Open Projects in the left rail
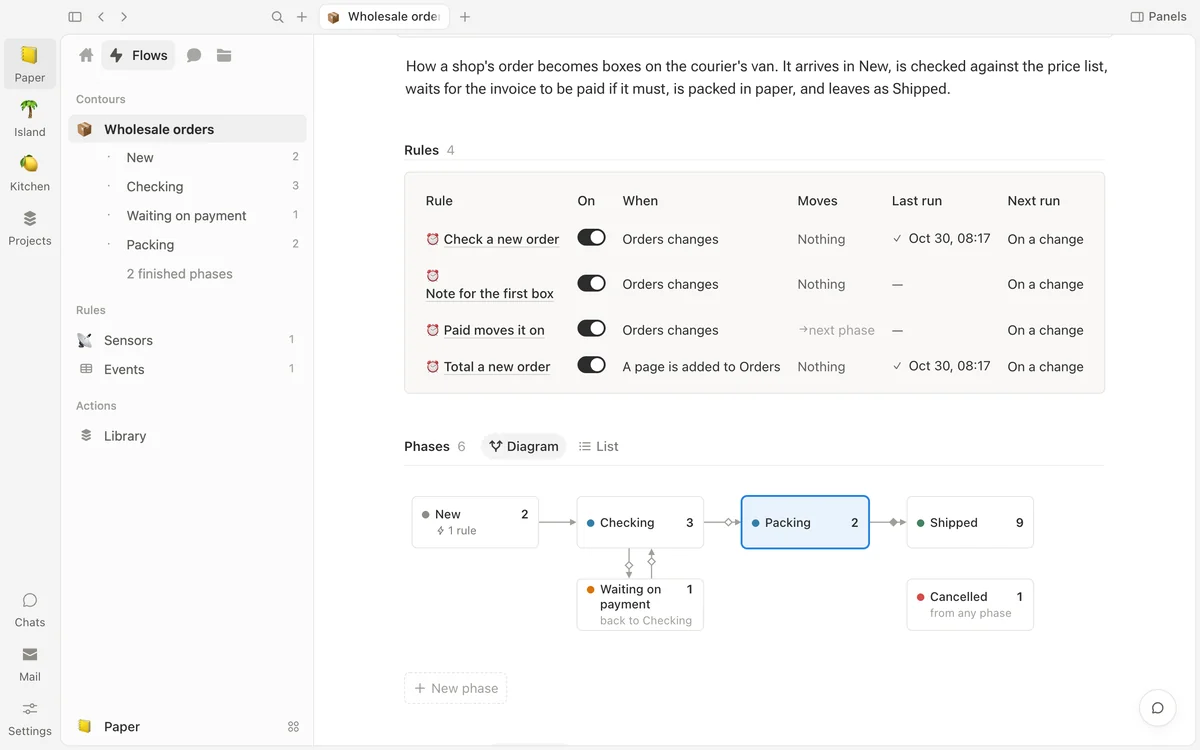1200x750 pixels. pos(30,227)
